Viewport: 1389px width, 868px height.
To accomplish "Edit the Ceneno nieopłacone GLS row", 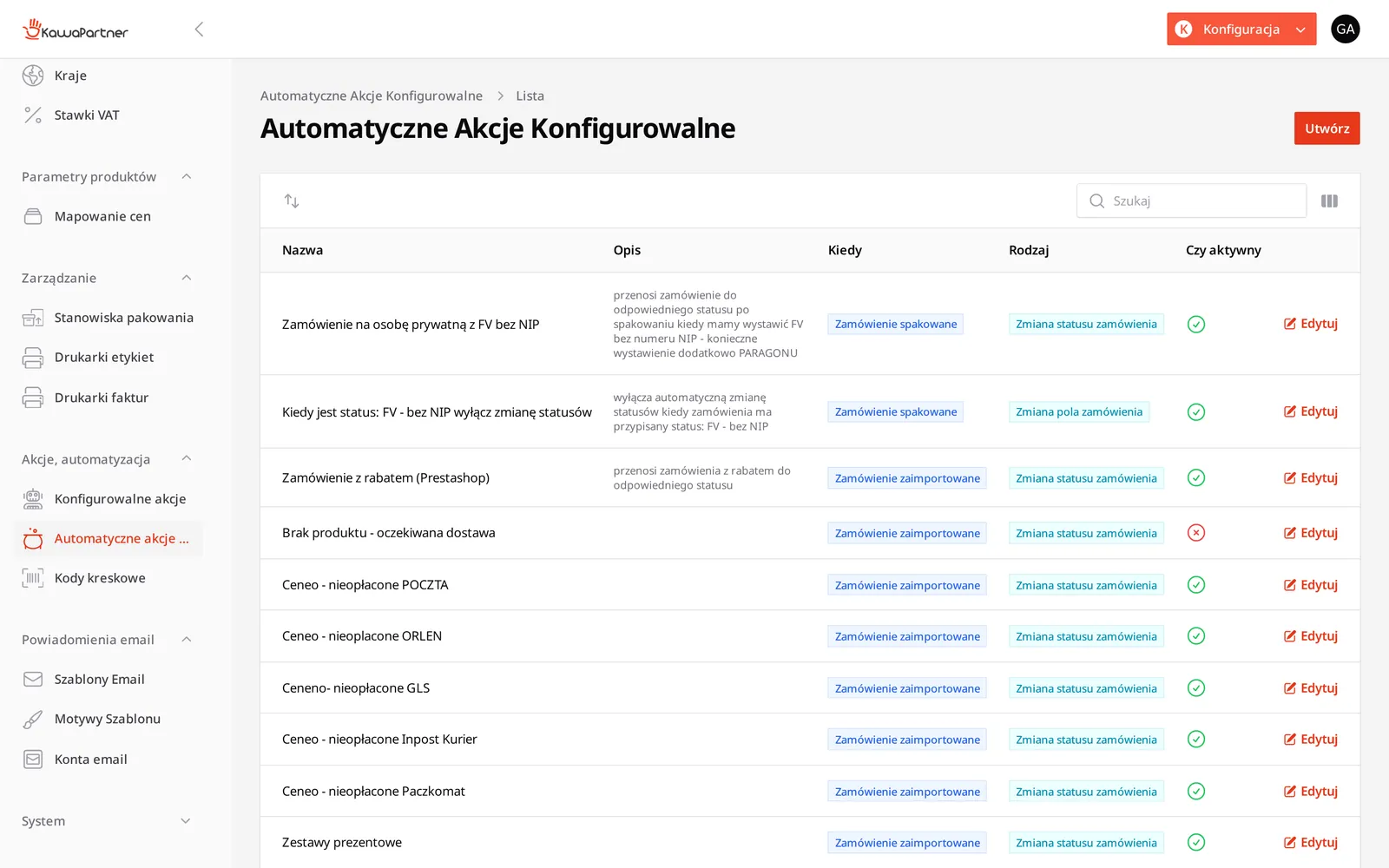I will coord(1311,688).
